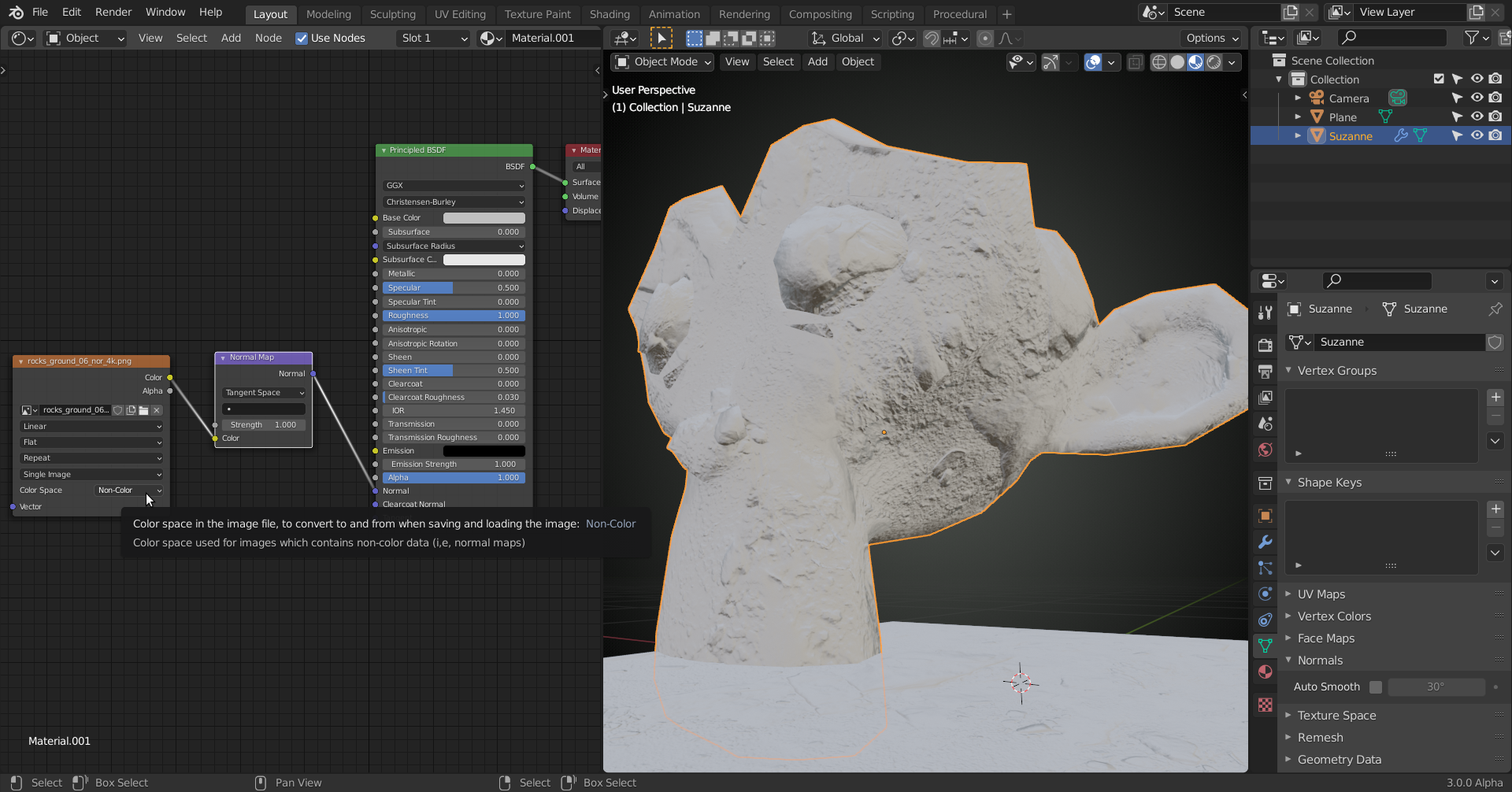Open the GGX distribution dropdown
Viewport: 1512px width, 792px height.
pos(454,186)
